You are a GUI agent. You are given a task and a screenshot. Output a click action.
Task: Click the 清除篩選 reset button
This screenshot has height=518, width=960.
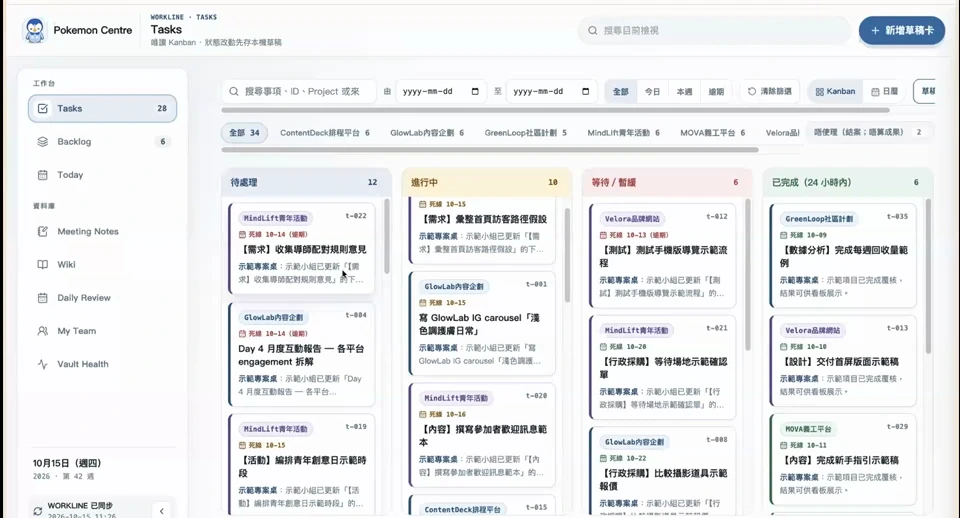(770, 91)
